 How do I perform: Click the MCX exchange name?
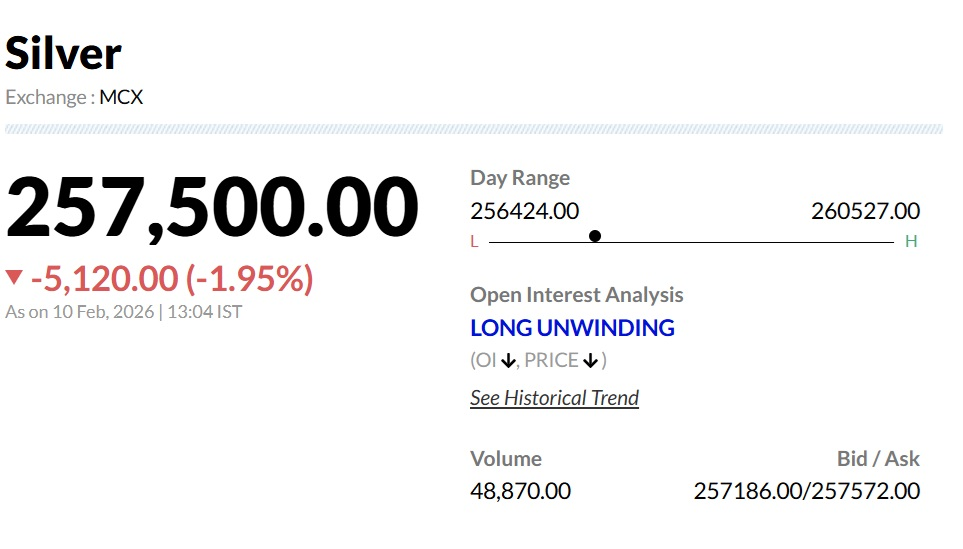121,98
